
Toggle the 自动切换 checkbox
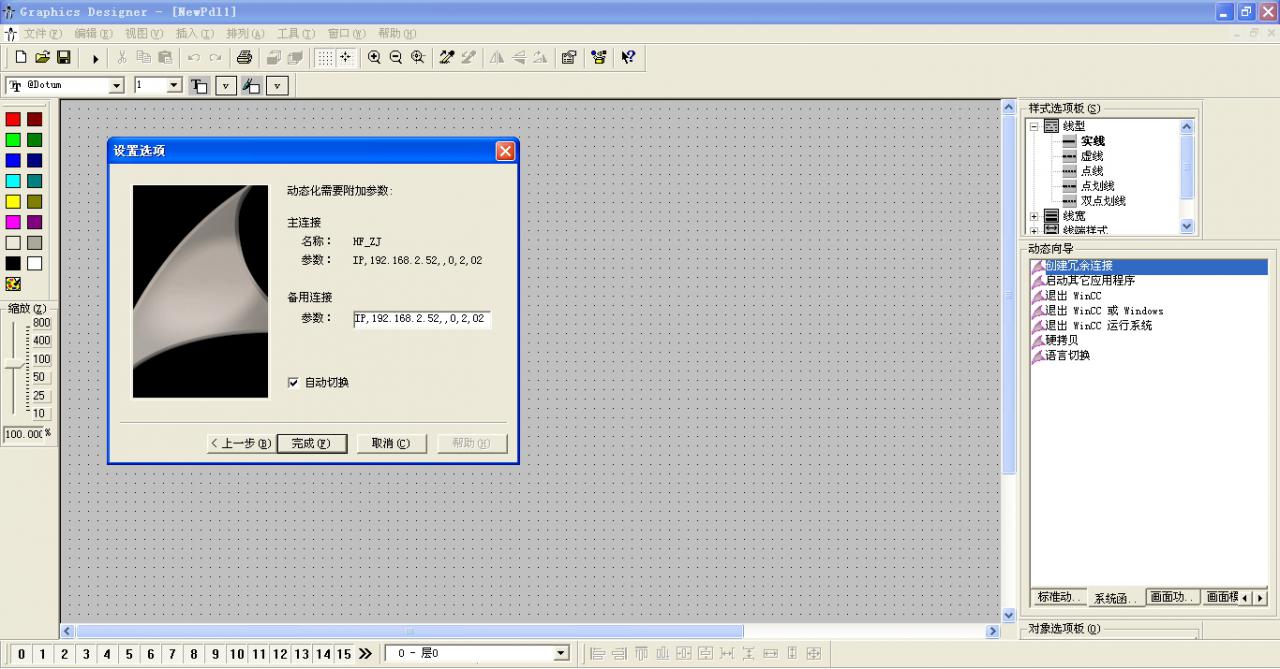pyautogui.click(x=293, y=382)
